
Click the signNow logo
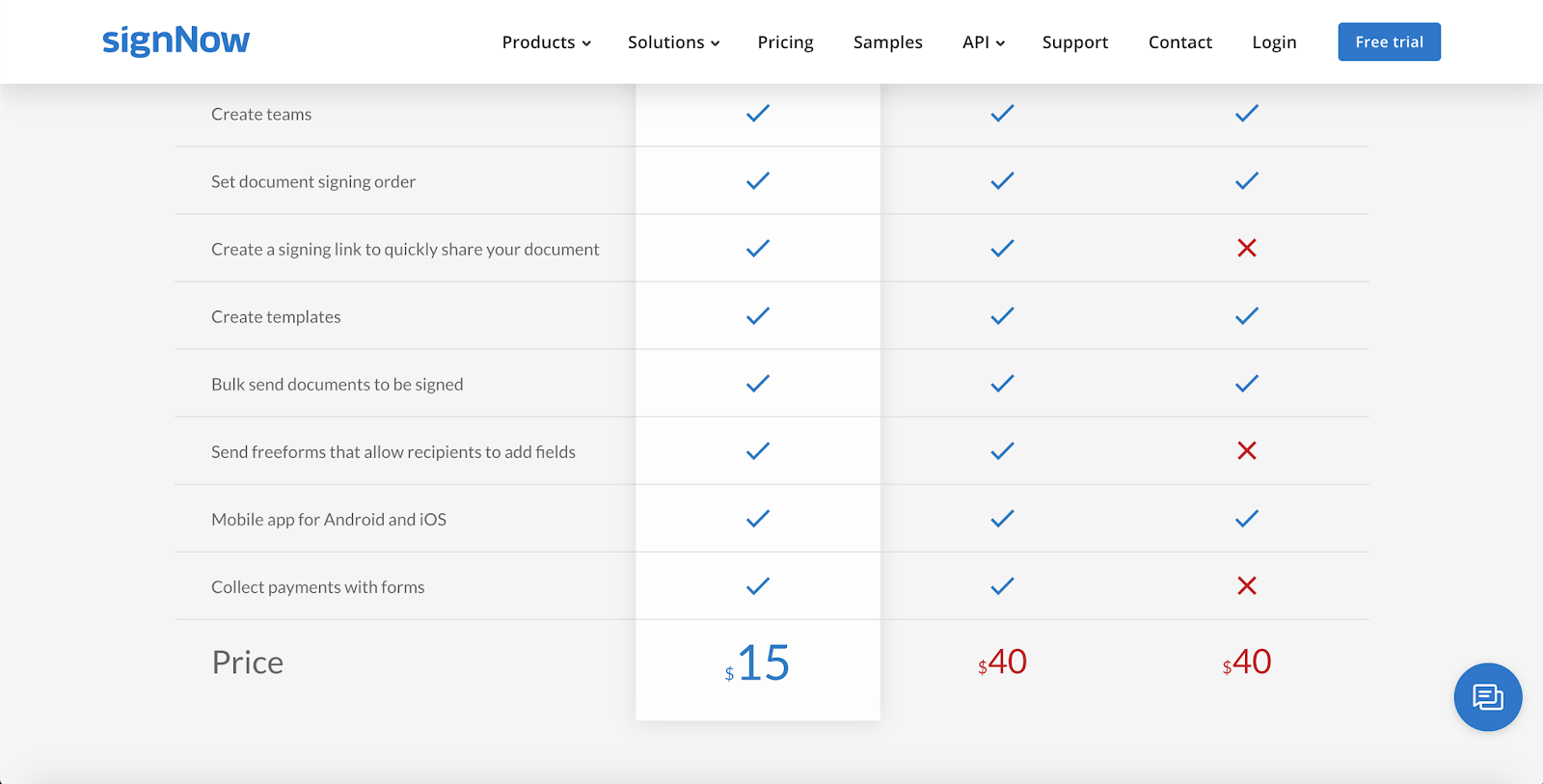click(x=176, y=41)
